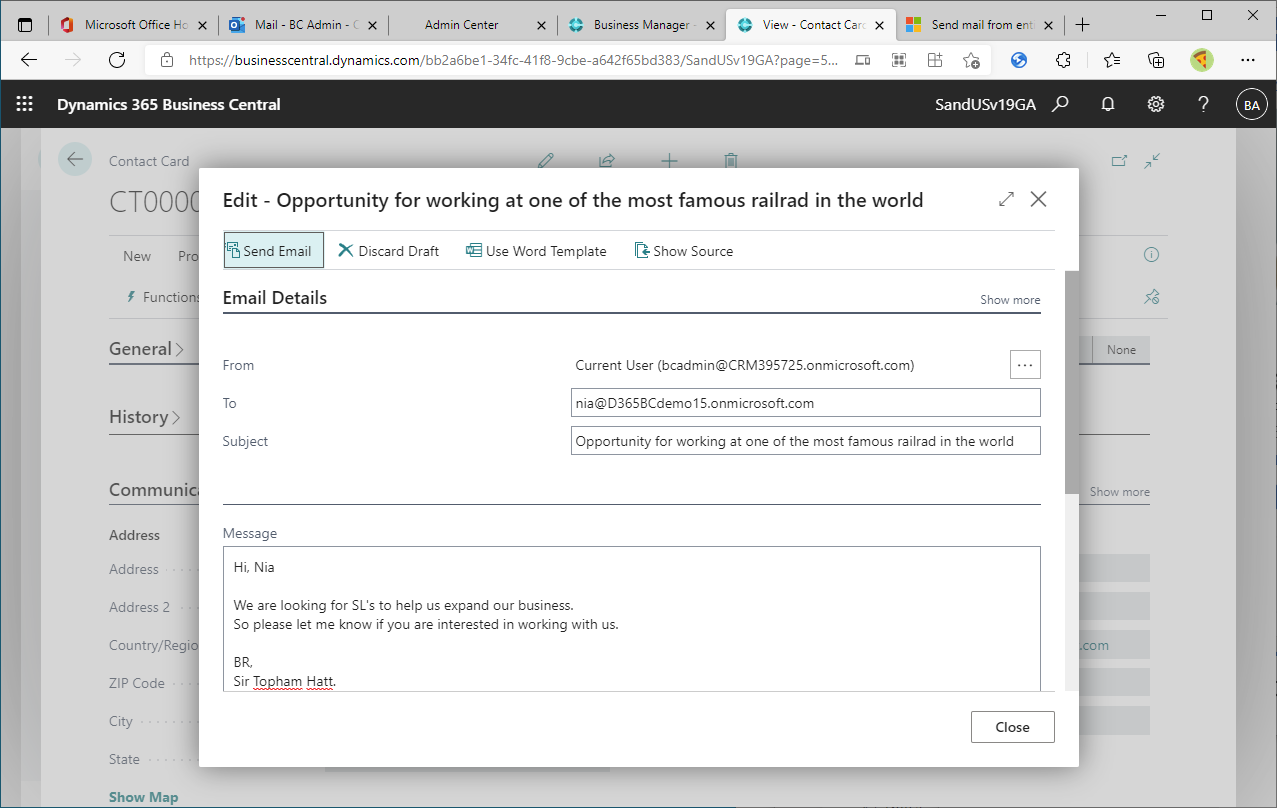Open the notifications bell in the header

click(x=1107, y=103)
